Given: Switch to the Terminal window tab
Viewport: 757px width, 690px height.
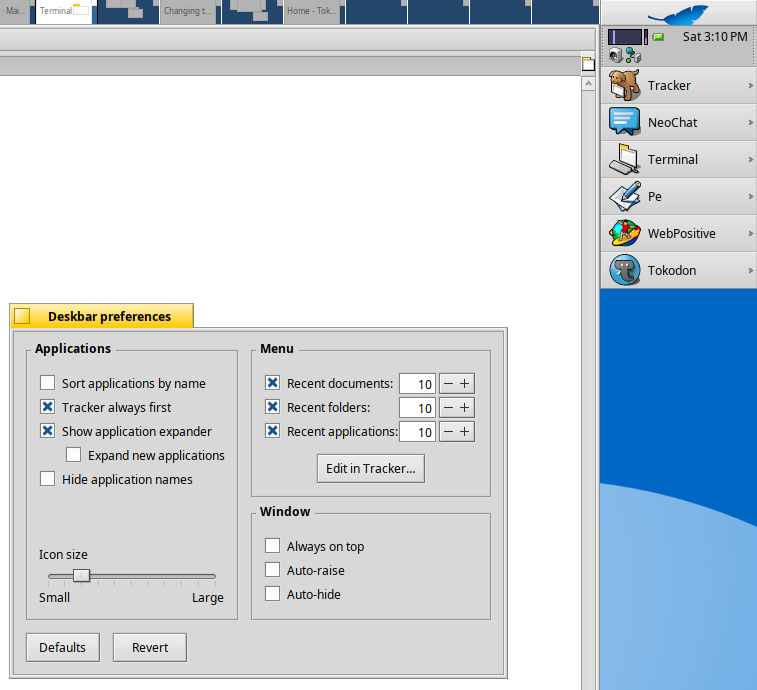Looking at the screenshot, I should 56,11.
